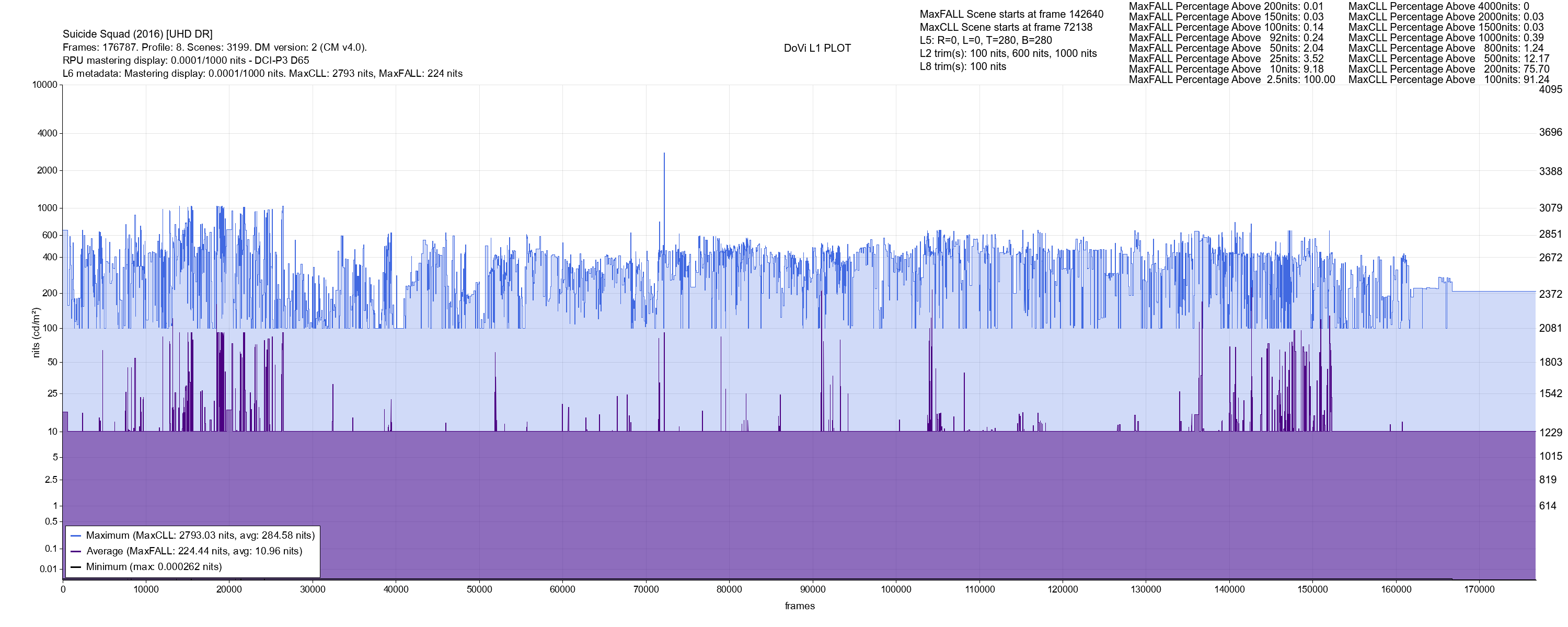Click the 'MaxCLL Scene starts at frame 72138' text
The height and width of the screenshot is (627, 1568).
pos(1006,27)
